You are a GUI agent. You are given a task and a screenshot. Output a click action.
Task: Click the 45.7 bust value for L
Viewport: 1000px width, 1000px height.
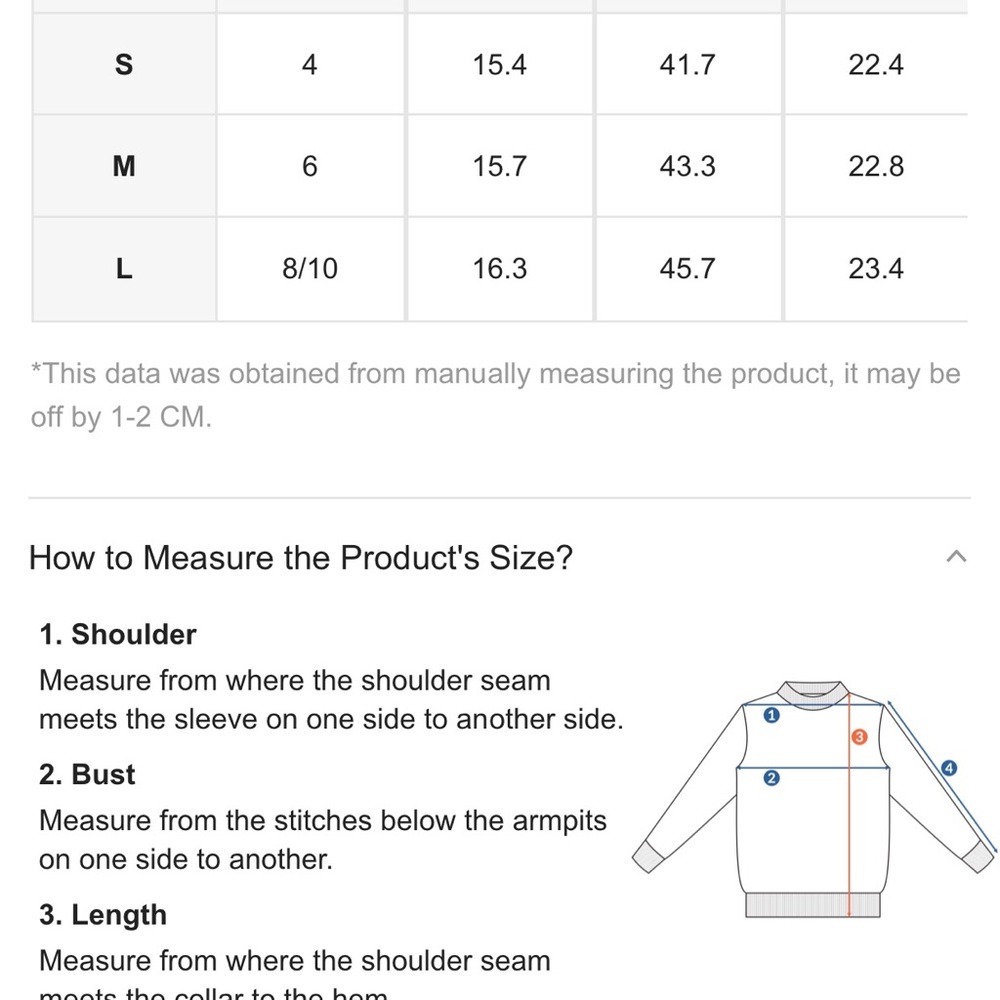coord(688,268)
